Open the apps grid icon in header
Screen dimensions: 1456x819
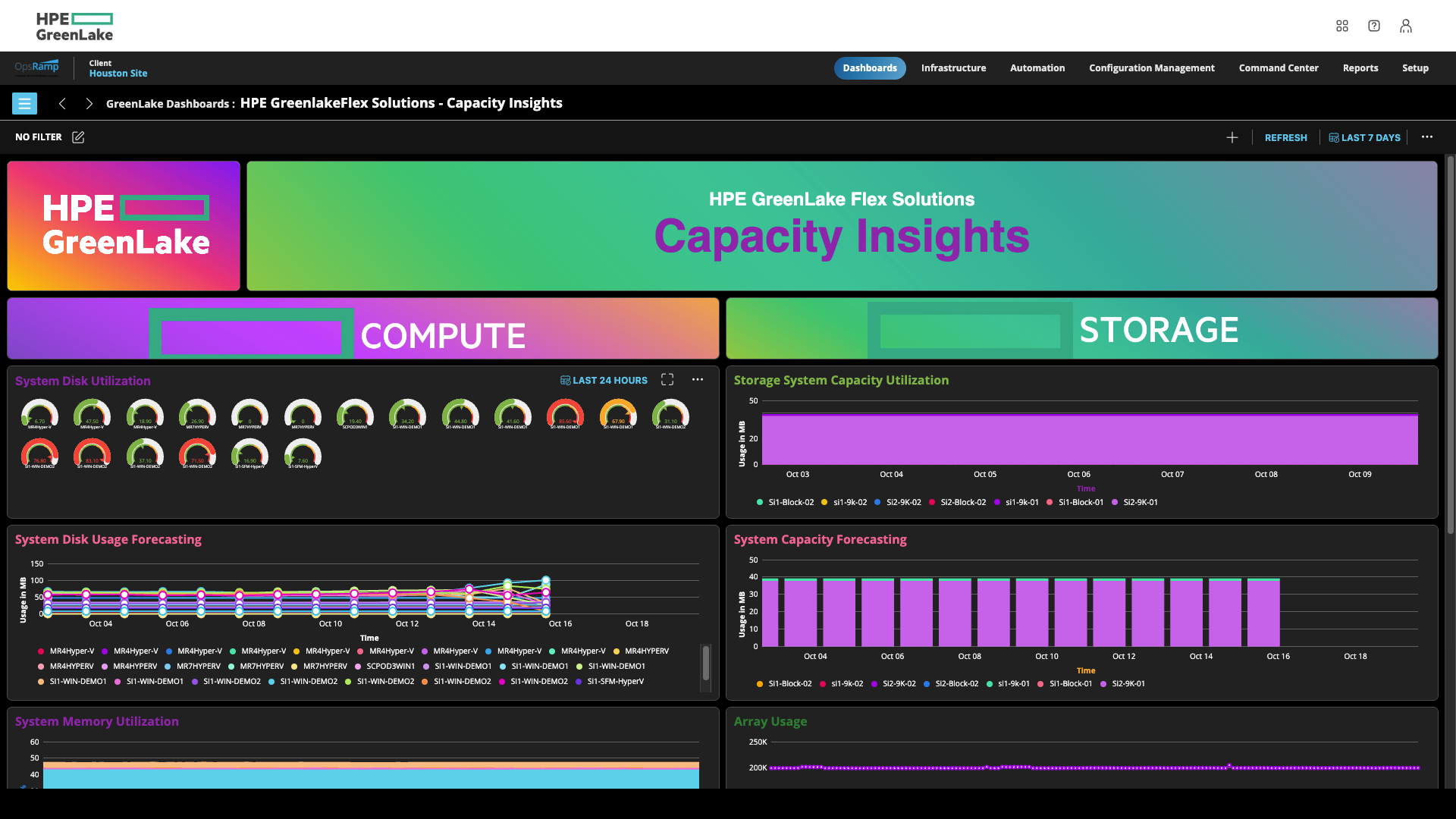point(1342,26)
